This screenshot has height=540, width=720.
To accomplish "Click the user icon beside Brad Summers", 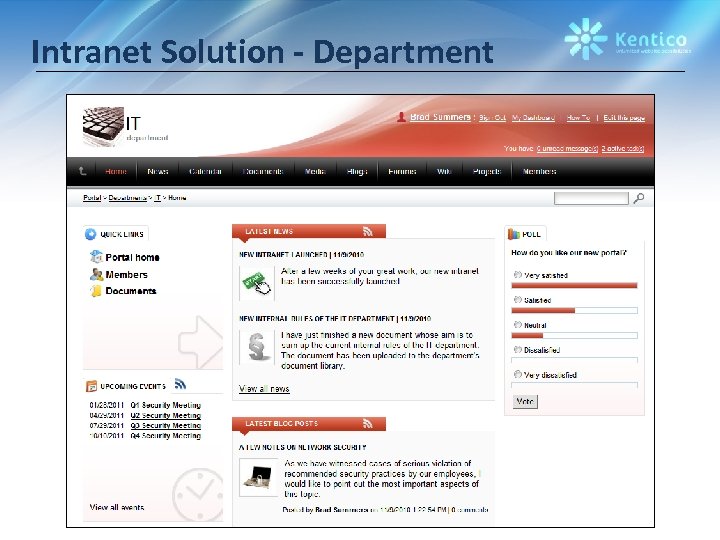I will (x=401, y=118).
